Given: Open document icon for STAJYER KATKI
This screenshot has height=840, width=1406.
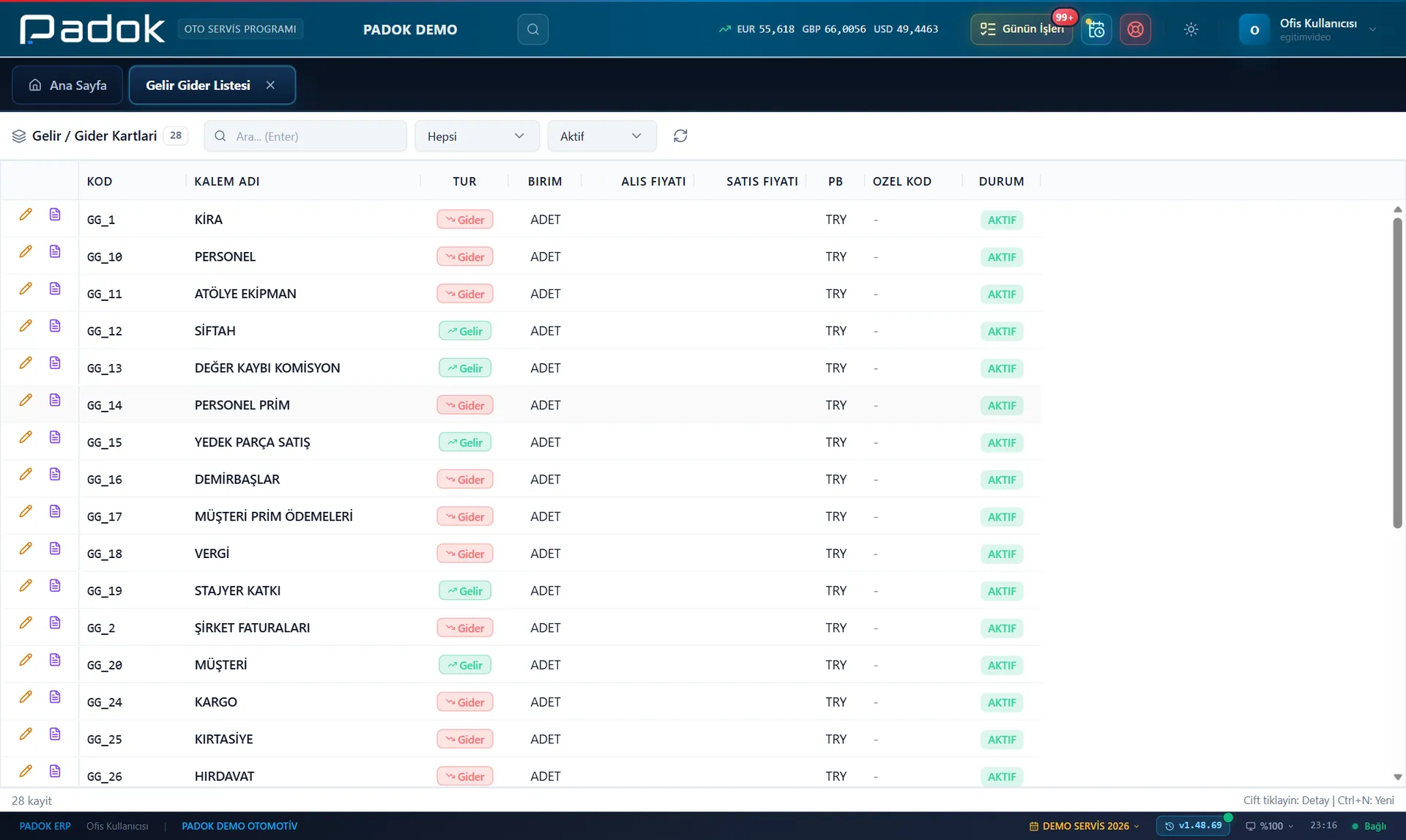Looking at the screenshot, I should click(x=55, y=586).
